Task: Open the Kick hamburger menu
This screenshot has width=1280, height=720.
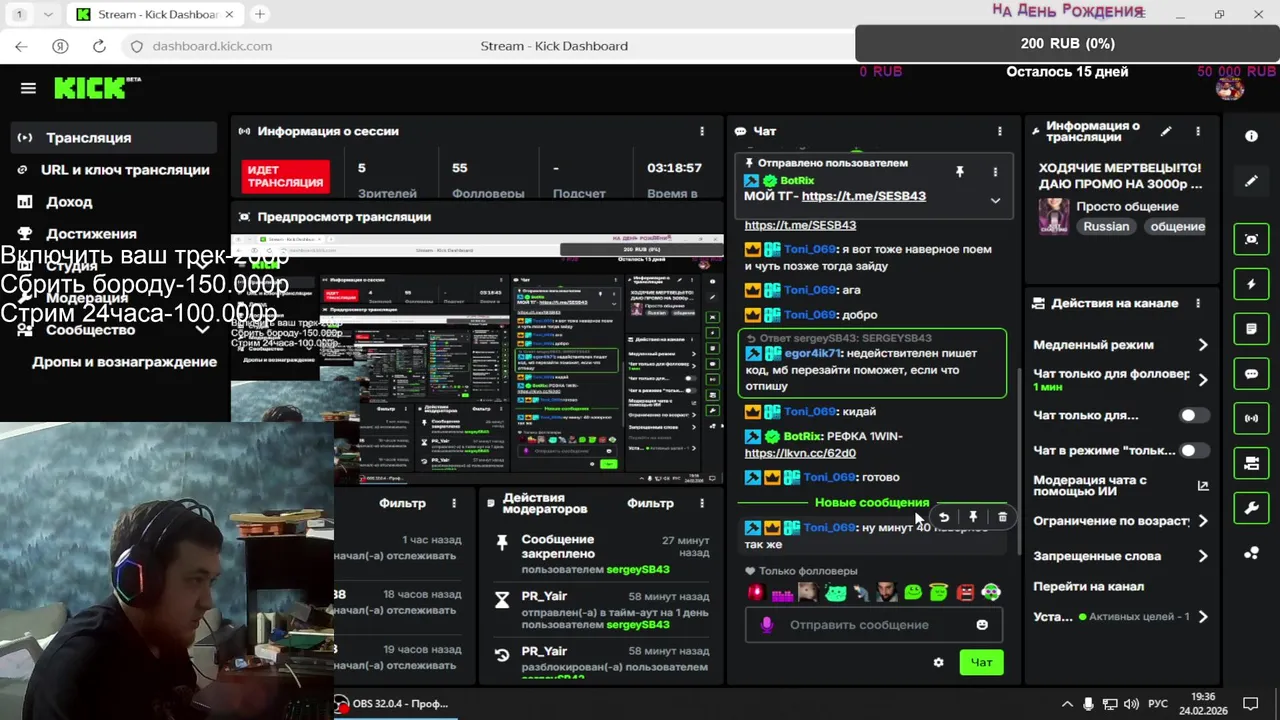Action: 28,88
